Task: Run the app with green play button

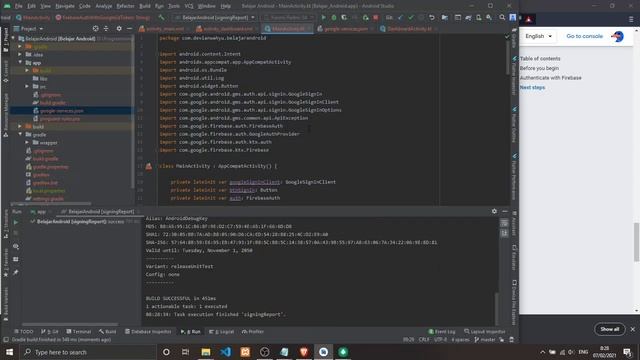Action: [x=324, y=18]
